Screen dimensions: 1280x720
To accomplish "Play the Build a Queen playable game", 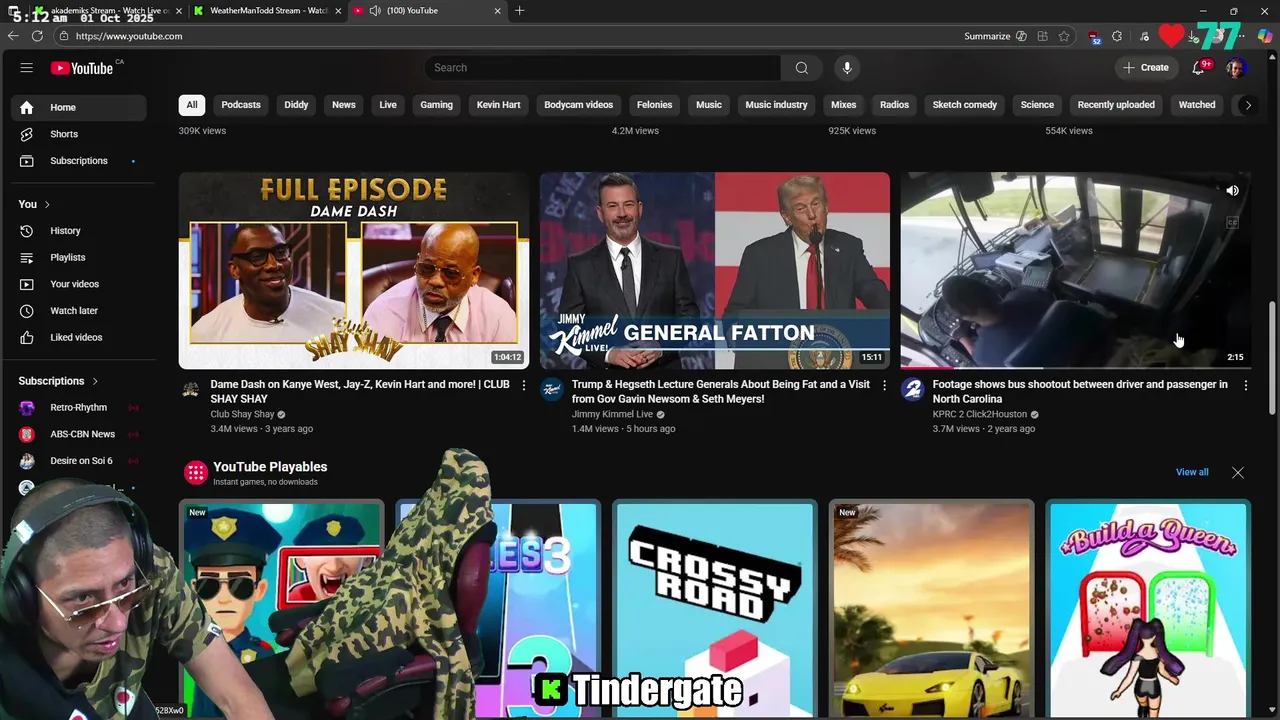I will [1148, 610].
